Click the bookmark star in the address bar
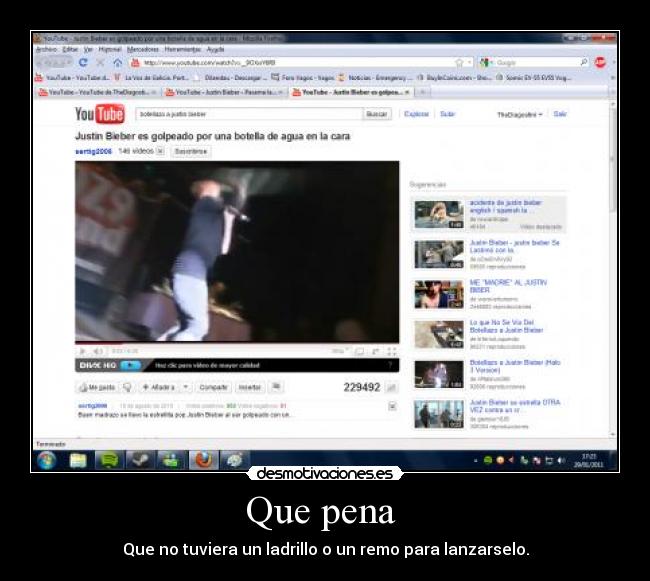The height and width of the screenshot is (581, 650). coord(459,63)
